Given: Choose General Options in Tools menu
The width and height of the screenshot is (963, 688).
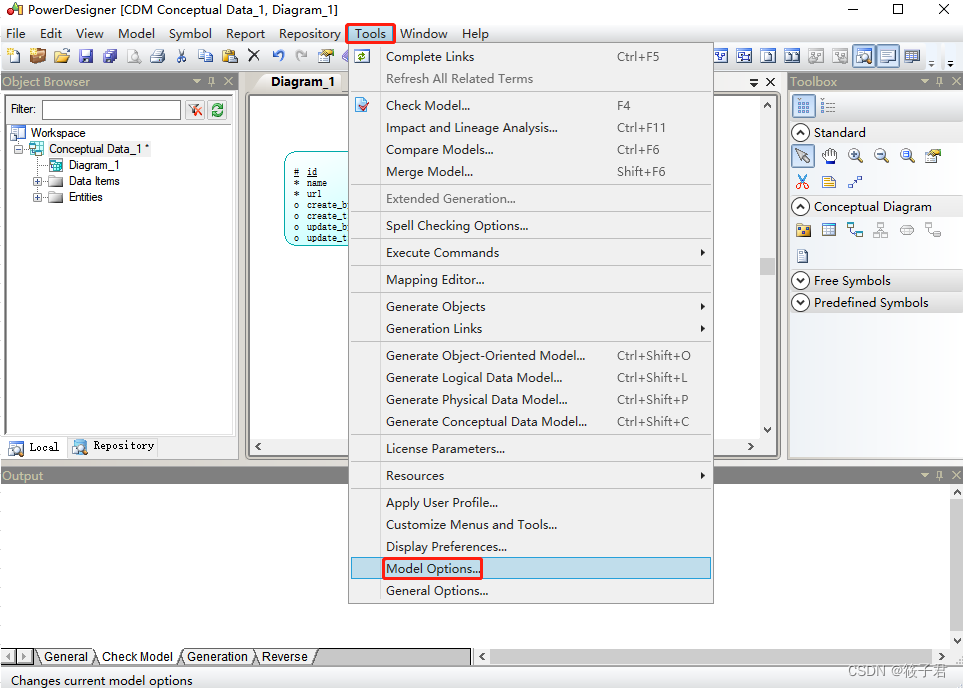Looking at the screenshot, I should click(x=531, y=590).
